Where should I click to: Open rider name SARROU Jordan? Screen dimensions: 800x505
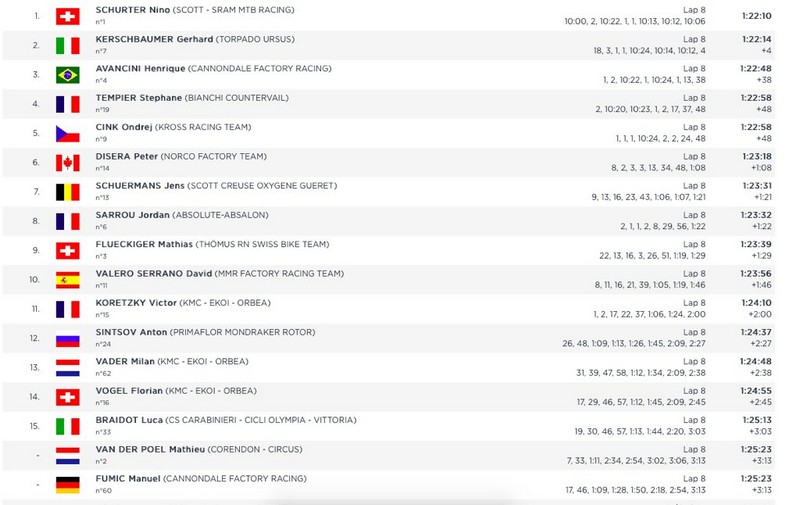(132, 215)
